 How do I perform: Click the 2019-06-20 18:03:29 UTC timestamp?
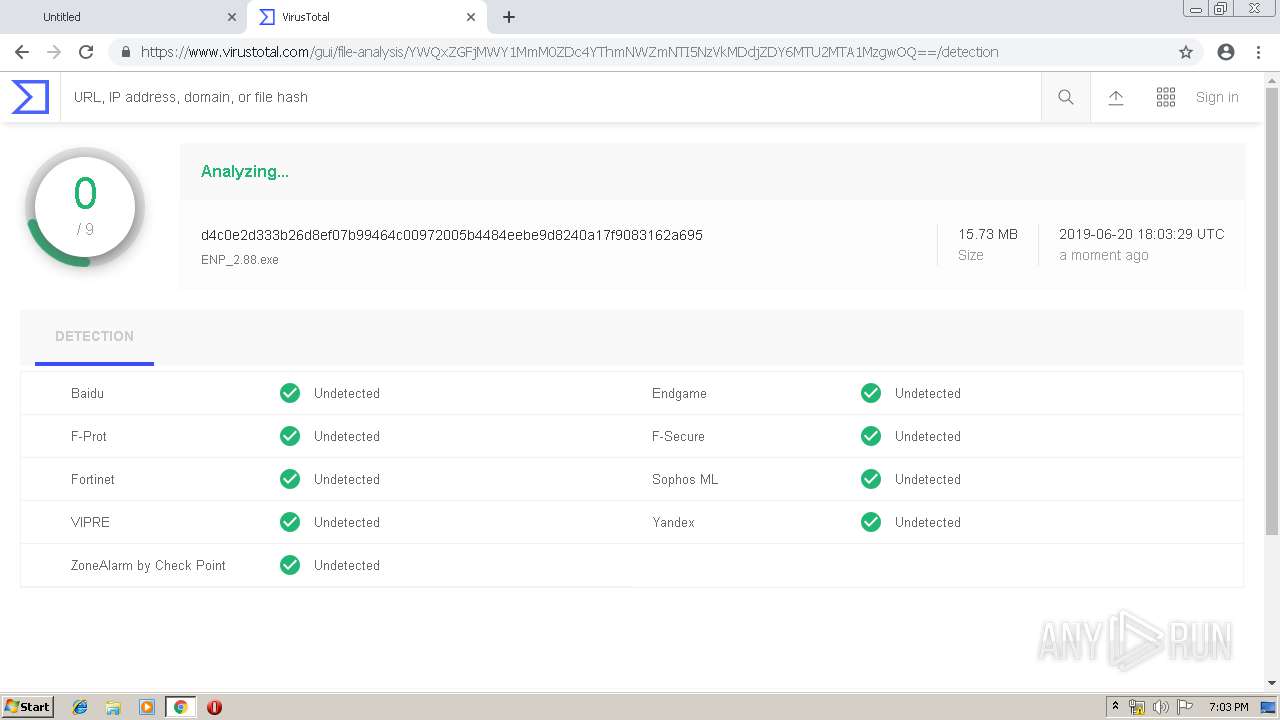(1142, 234)
